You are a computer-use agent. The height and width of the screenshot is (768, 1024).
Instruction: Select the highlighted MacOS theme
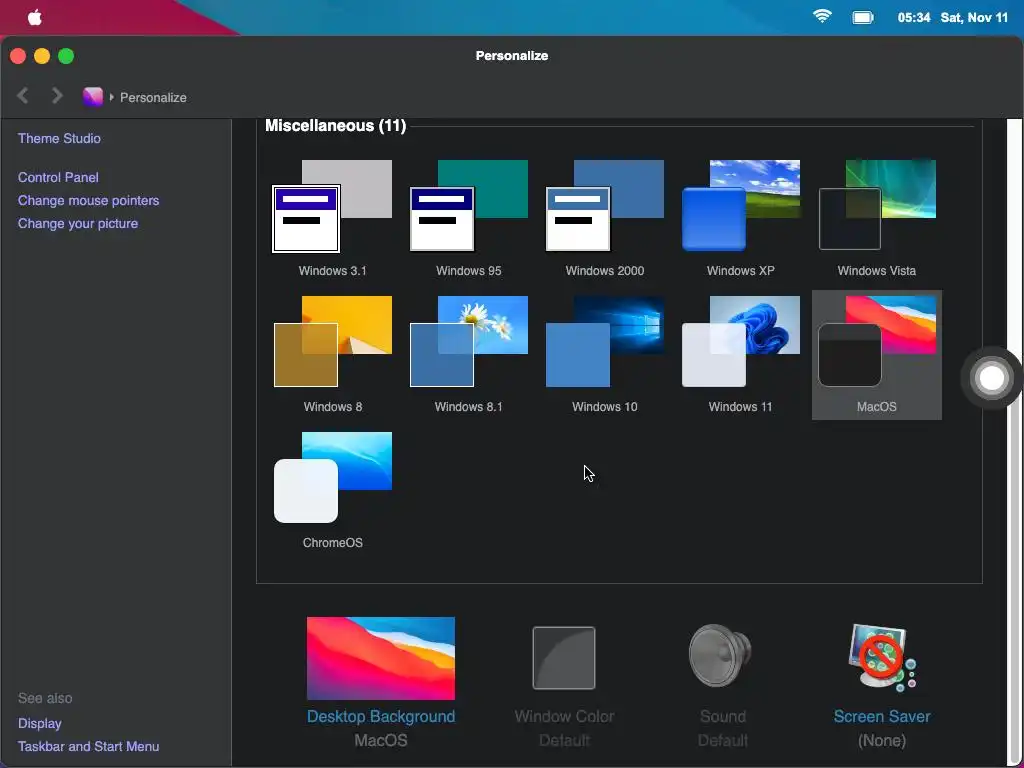(876, 355)
